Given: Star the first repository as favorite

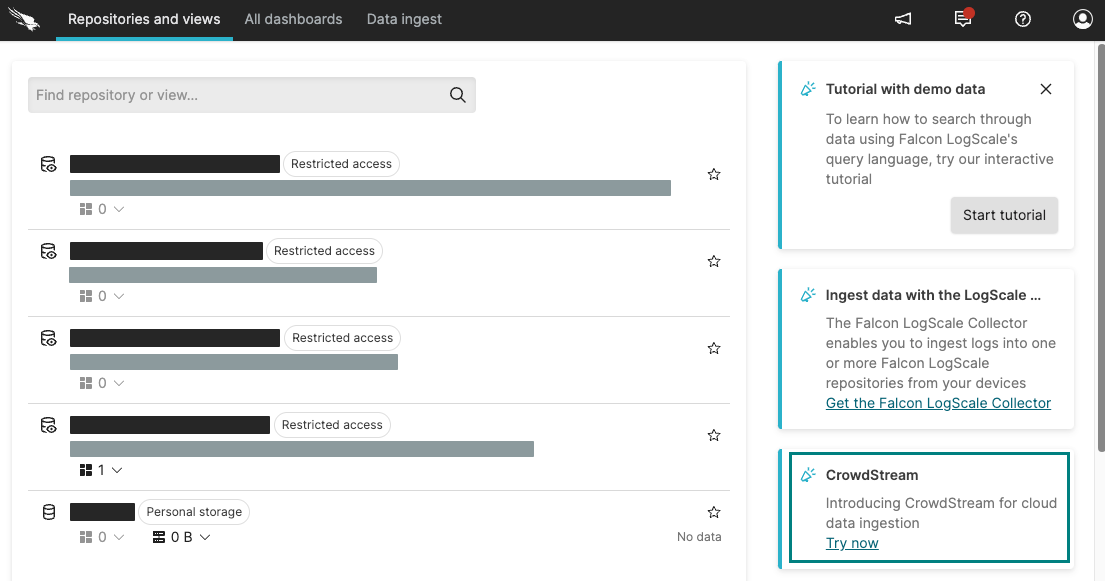Looking at the screenshot, I should (714, 174).
